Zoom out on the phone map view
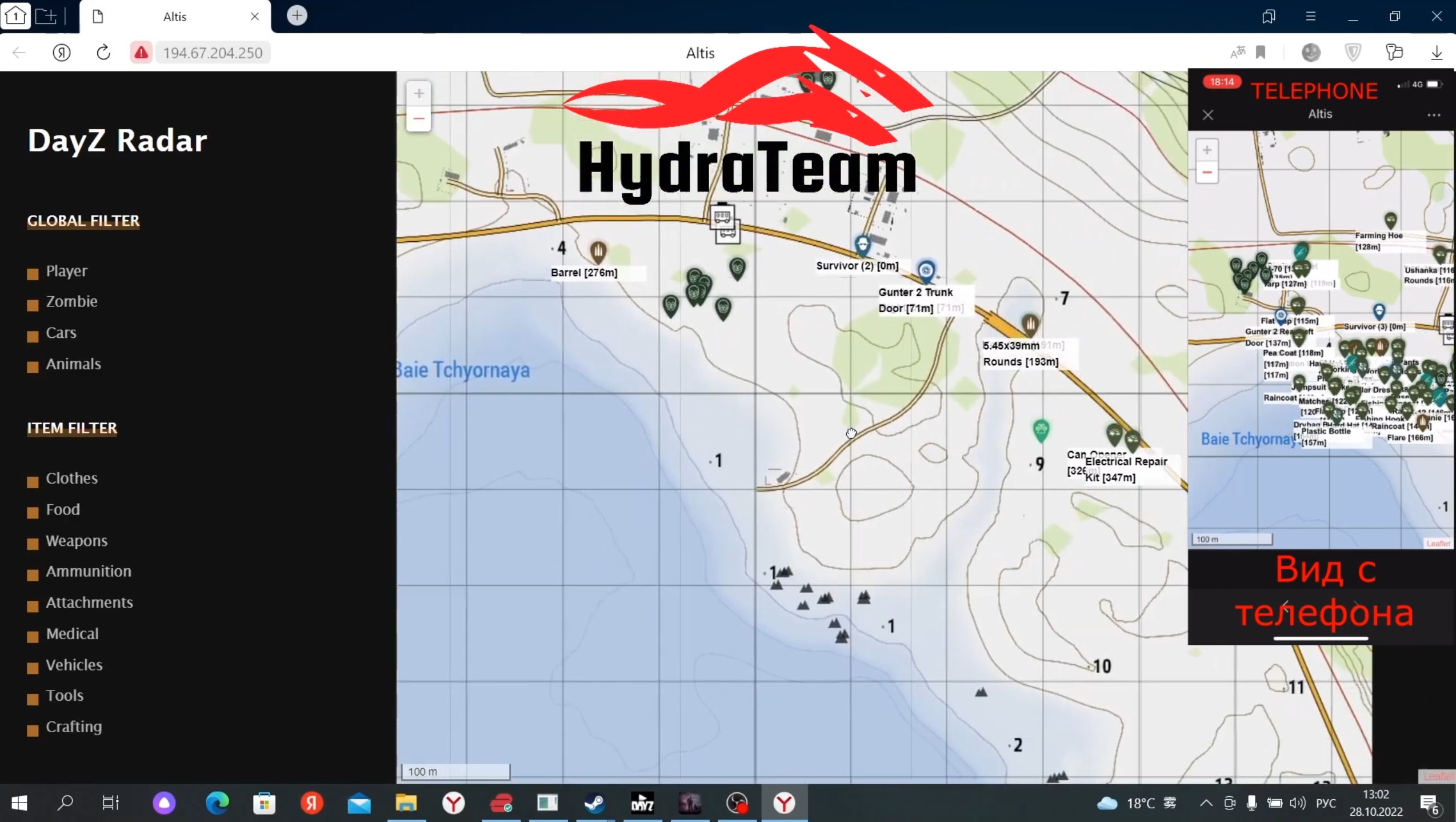Image resolution: width=1456 pixels, height=822 pixels. point(1207,172)
